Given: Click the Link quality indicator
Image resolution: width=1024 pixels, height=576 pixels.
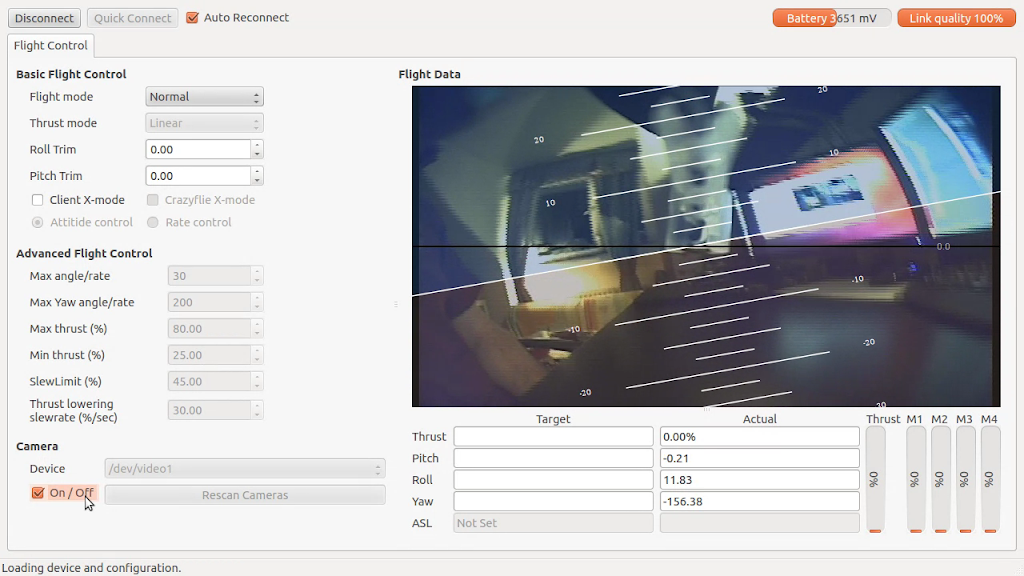Looking at the screenshot, I should tap(956, 18).
